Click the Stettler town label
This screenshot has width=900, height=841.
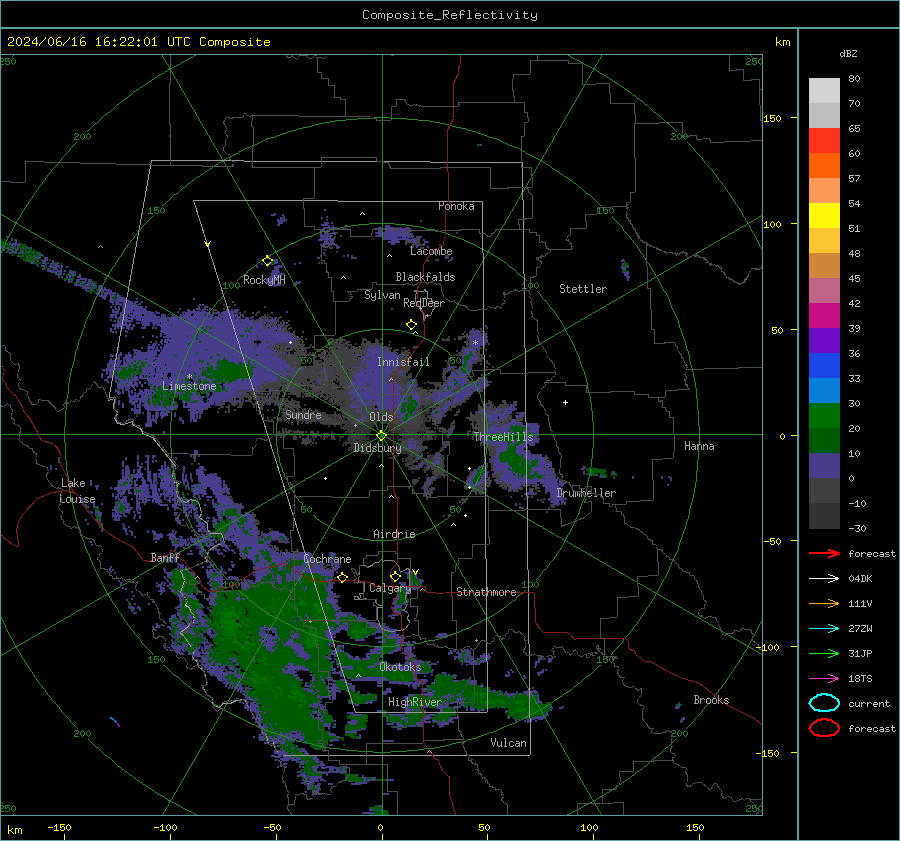click(x=583, y=289)
